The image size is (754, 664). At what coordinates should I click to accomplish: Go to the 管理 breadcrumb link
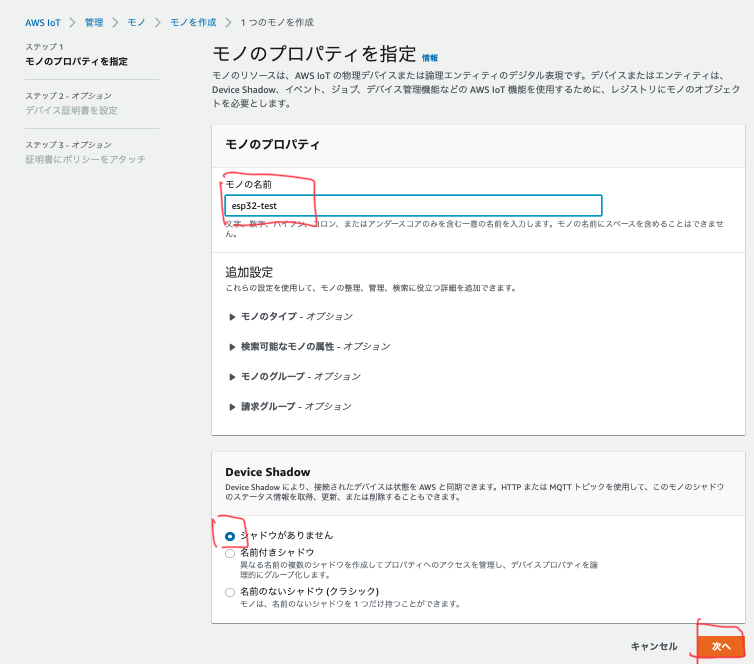[x=94, y=23]
